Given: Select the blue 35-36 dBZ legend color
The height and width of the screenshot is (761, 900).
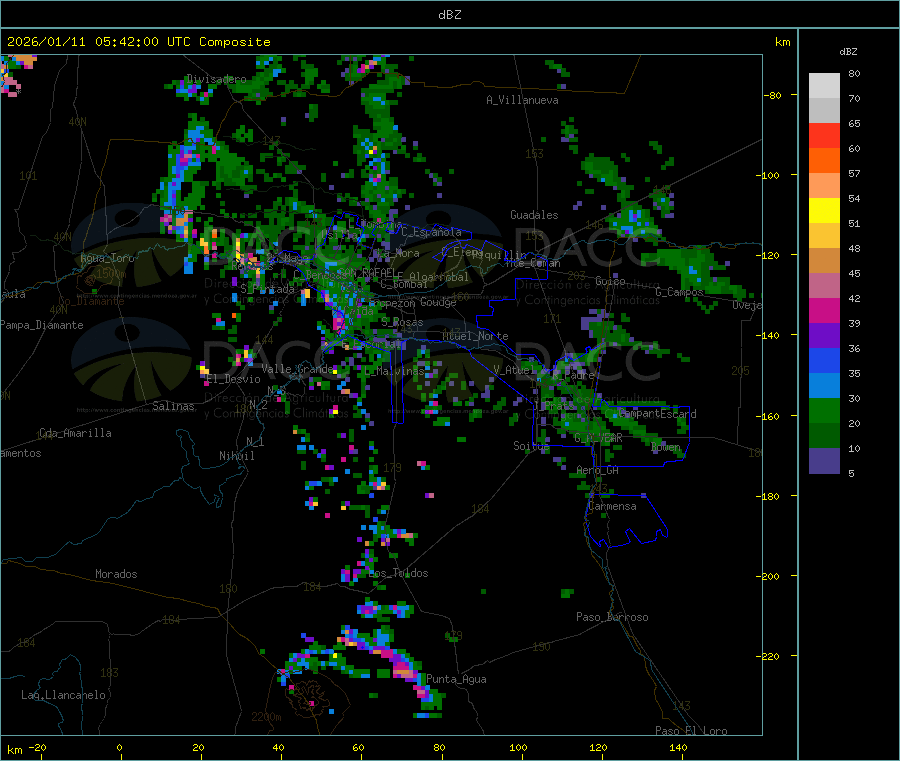Looking at the screenshot, I should coord(824,360).
